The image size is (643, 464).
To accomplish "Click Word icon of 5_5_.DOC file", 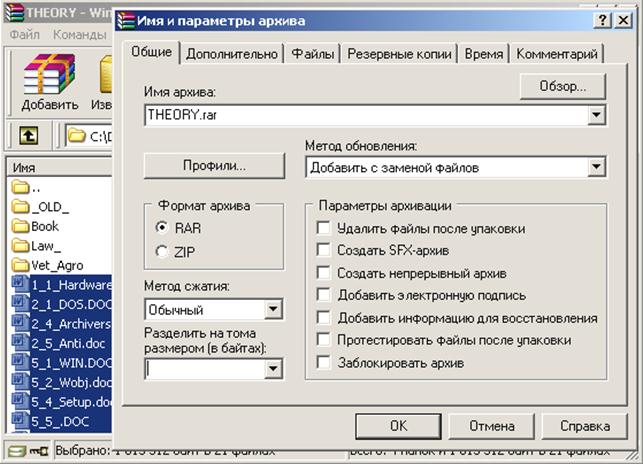I will pos(20,421).
